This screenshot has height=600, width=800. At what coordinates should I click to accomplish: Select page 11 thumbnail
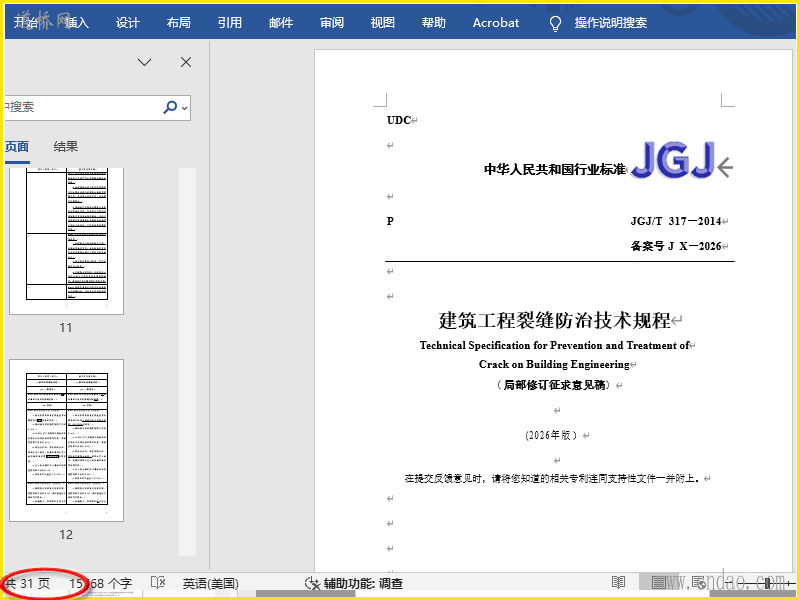(x=66, y=241)
